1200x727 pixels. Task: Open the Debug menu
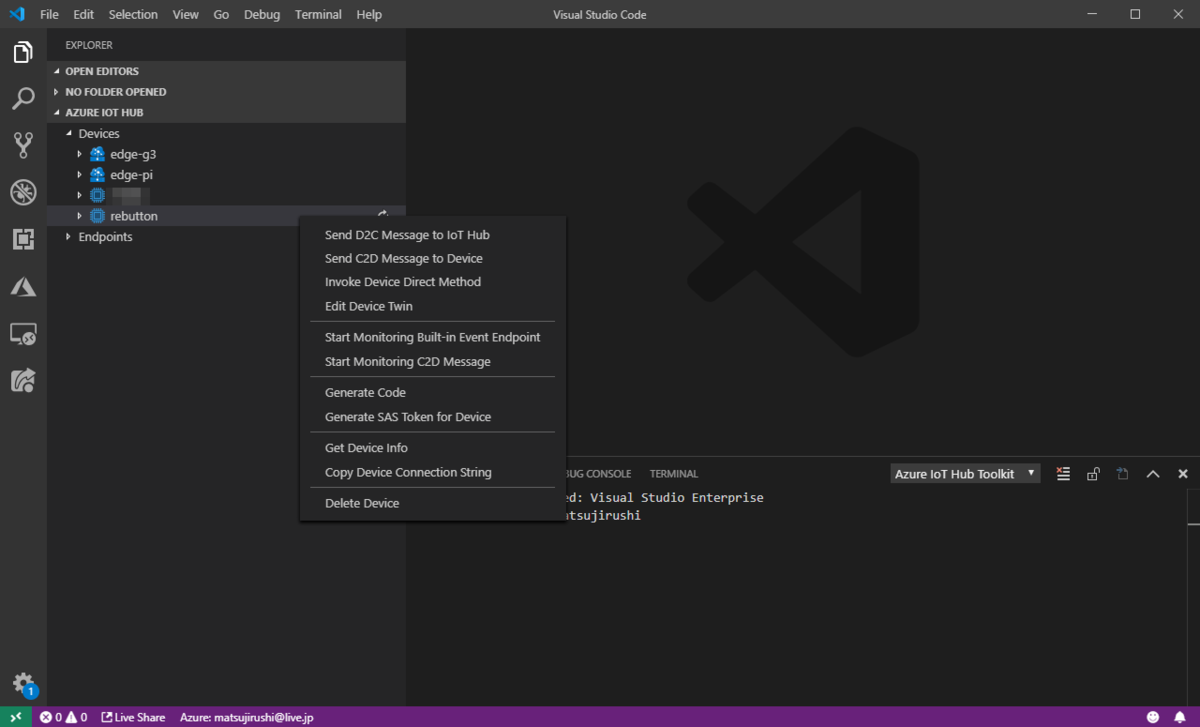tap(262, 14)
